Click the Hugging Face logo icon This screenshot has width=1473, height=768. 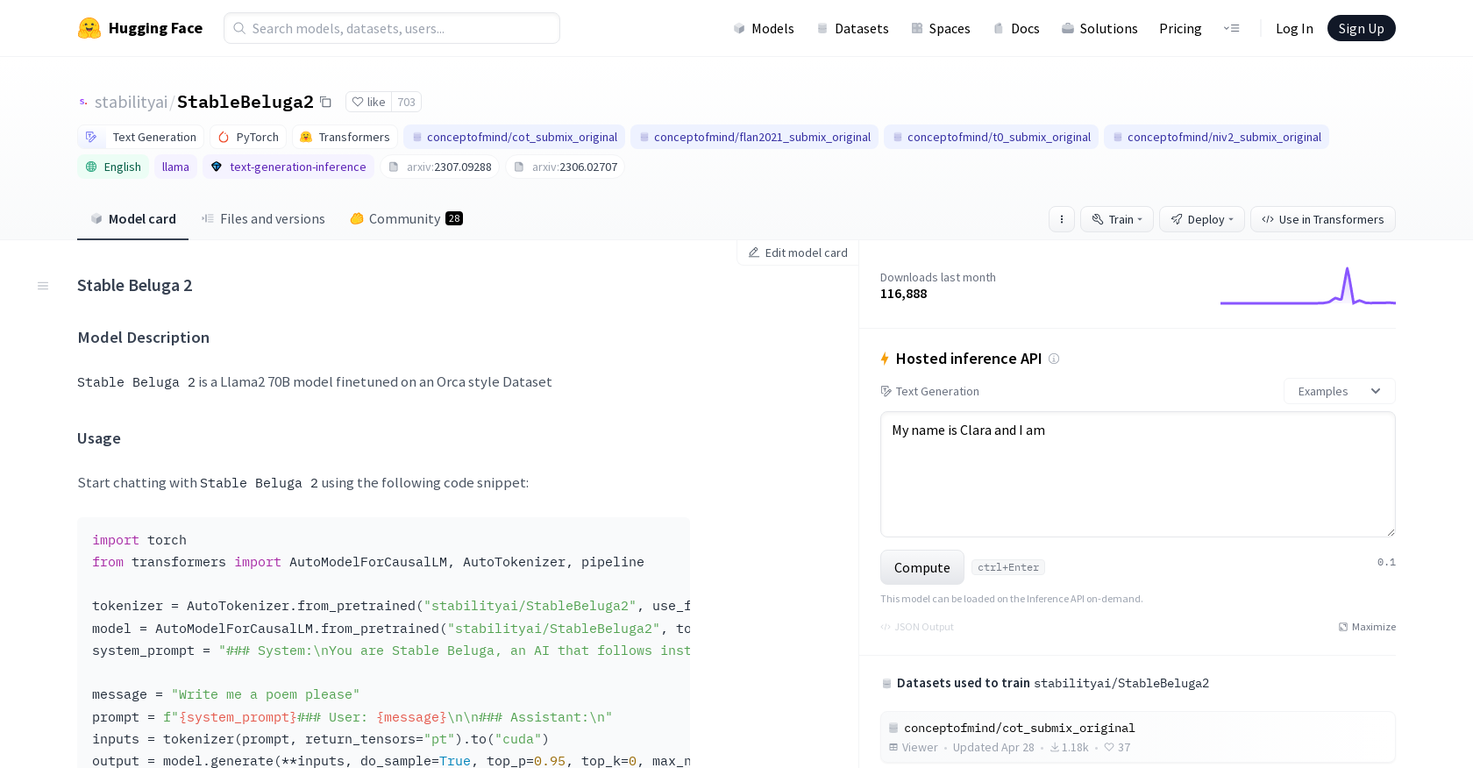89,28
